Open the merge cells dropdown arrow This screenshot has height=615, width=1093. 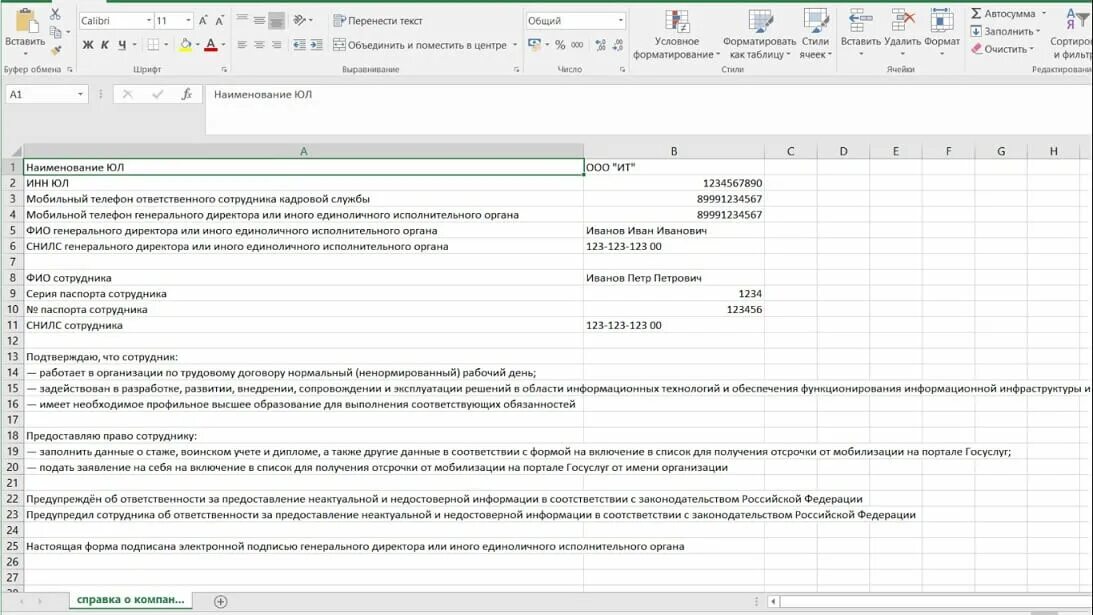pyautogui.click(x=515, y=45)
